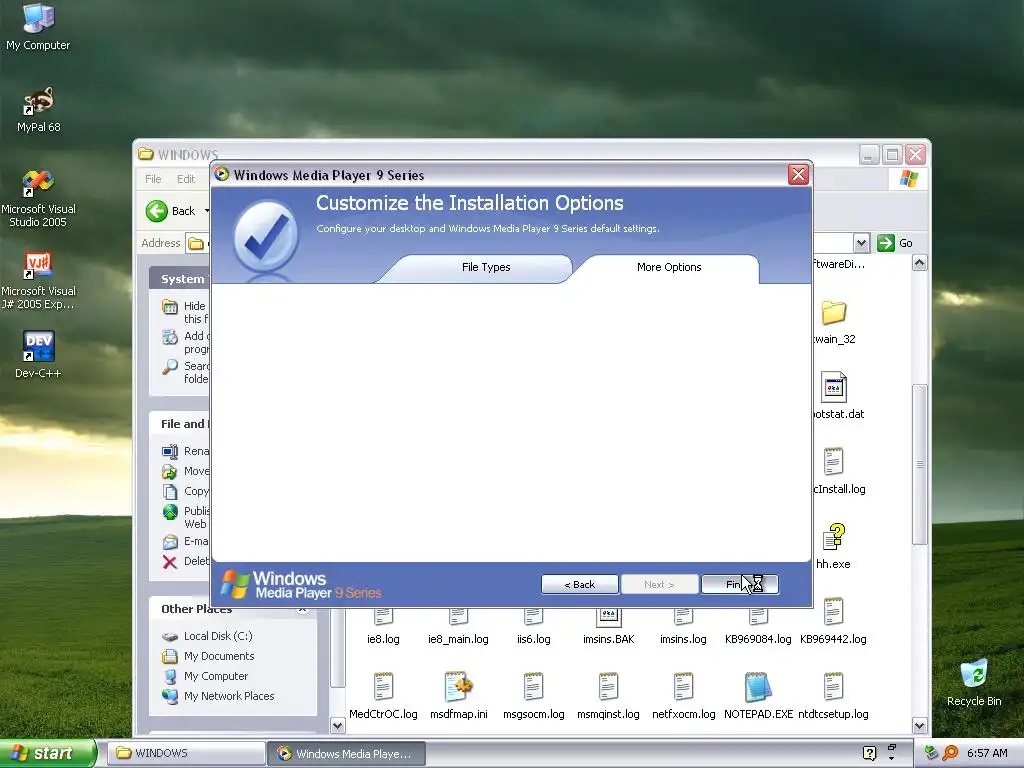This screenshot has width=1024, height=768.
Task: Click the < Back button in installer
Action: (580, 584)
